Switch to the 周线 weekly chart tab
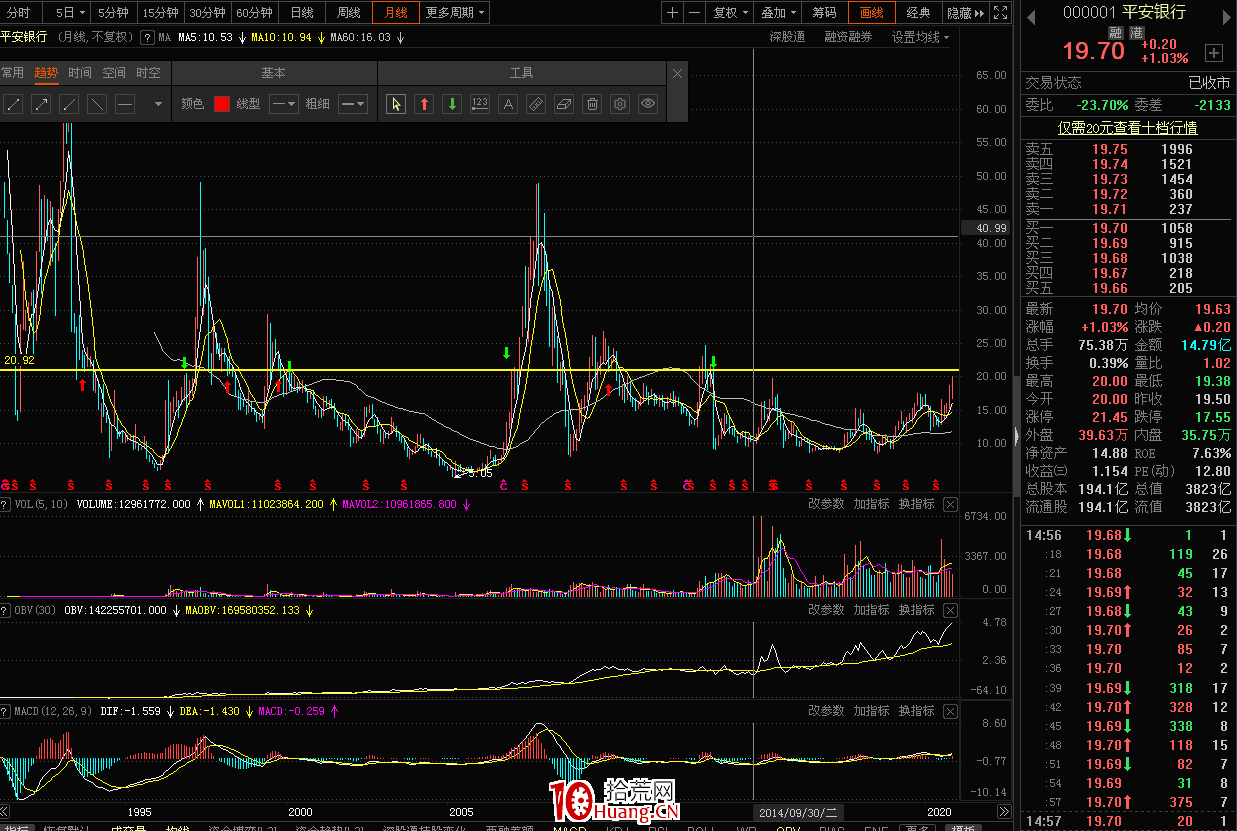This screenshot has width=1237, height=831. (x=349, y=12)
